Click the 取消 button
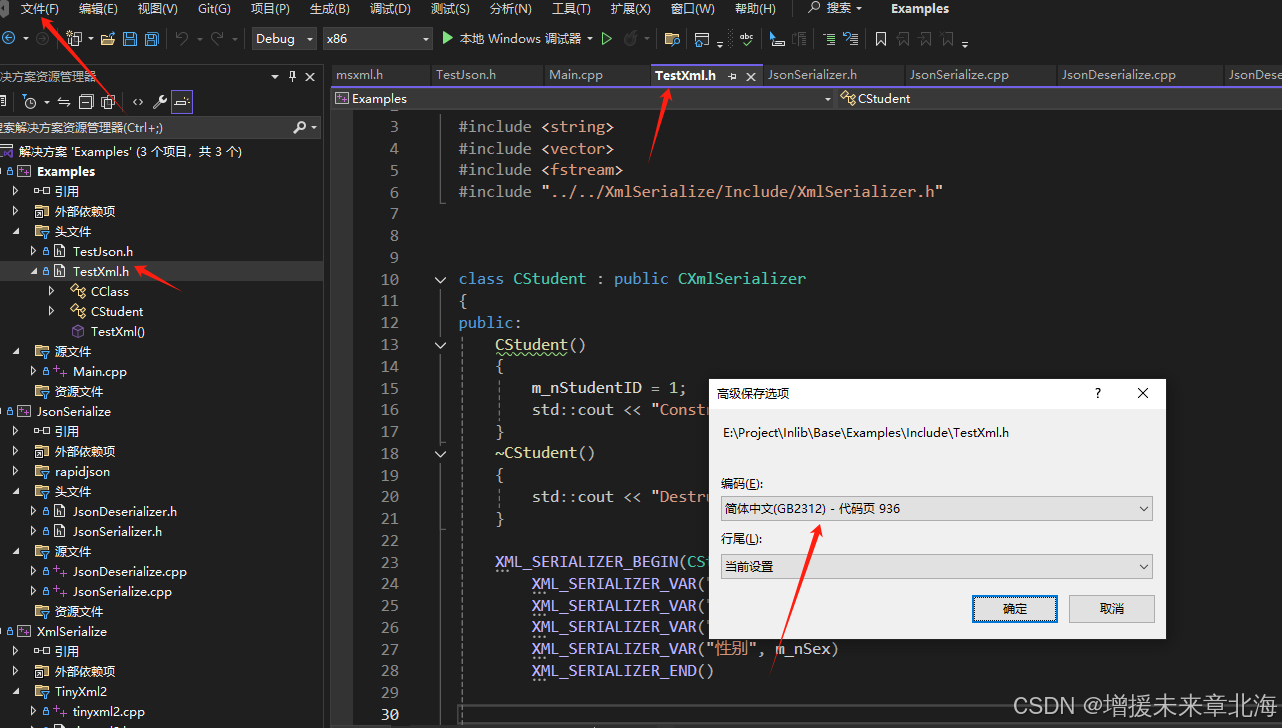Image resolution: width=1282 pixels, height=728 pixels. tap(1112, 608)
